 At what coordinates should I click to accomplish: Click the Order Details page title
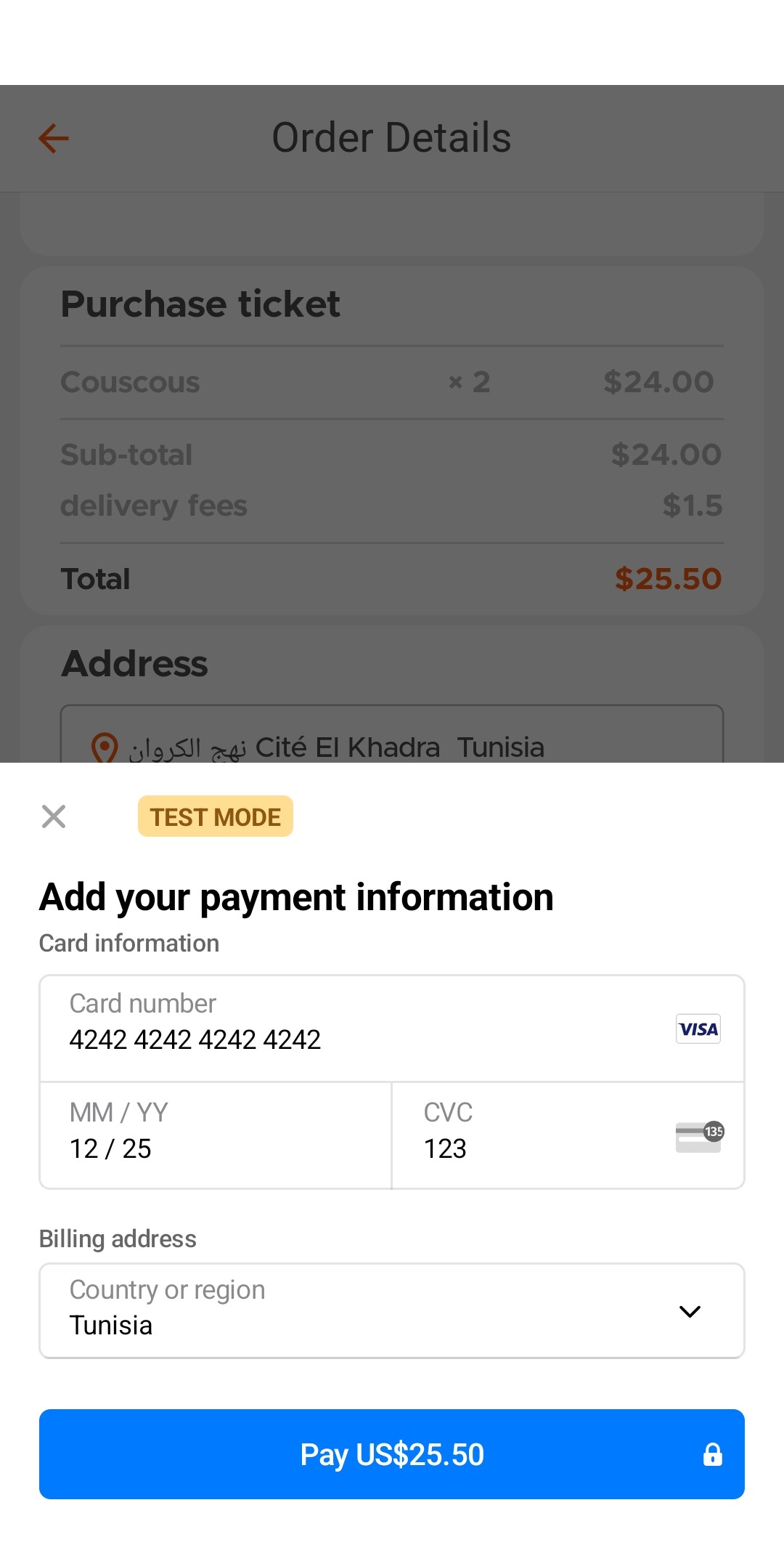click(391, 138)
